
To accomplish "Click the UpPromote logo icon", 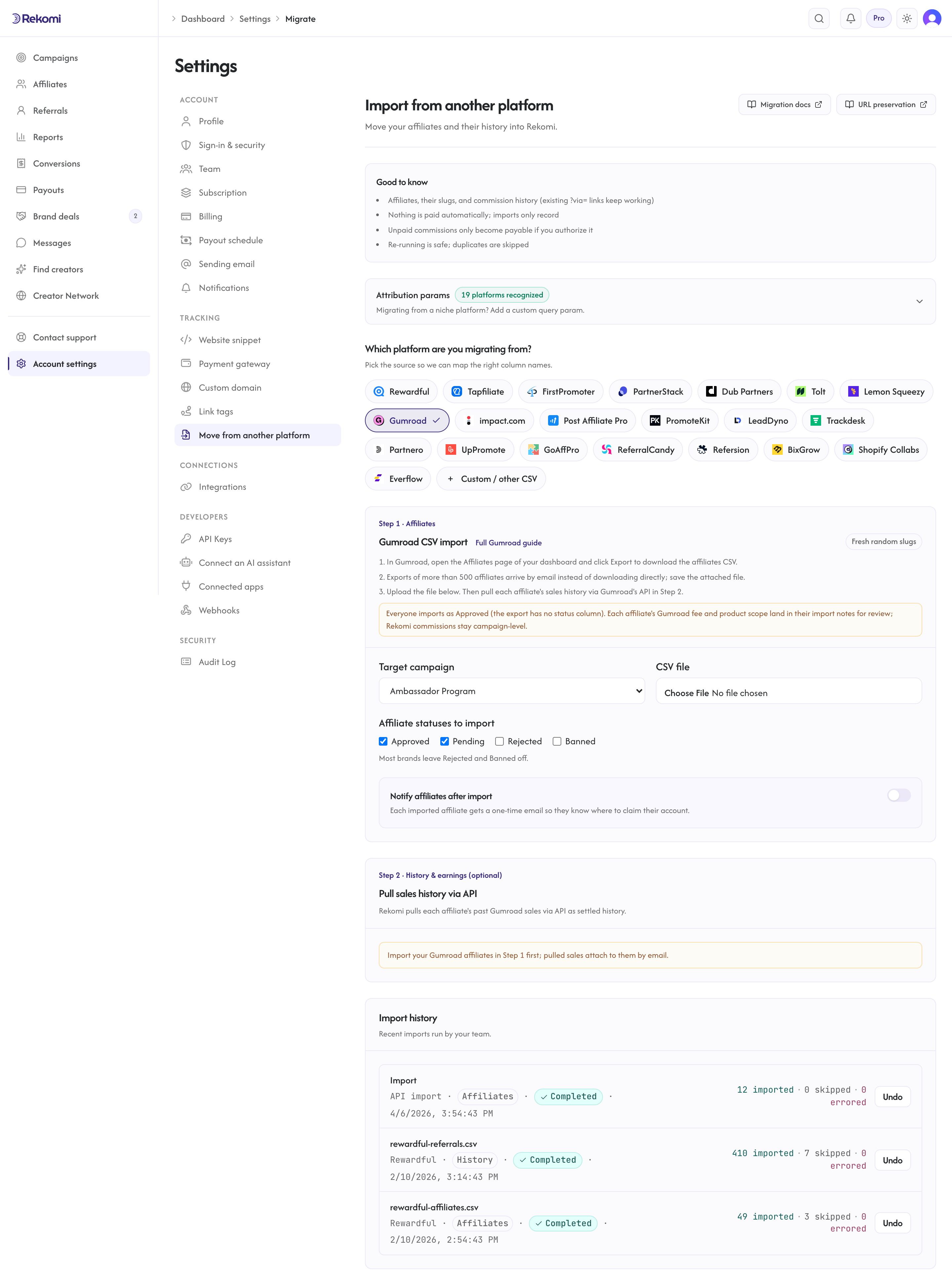I will pos(451,449).
